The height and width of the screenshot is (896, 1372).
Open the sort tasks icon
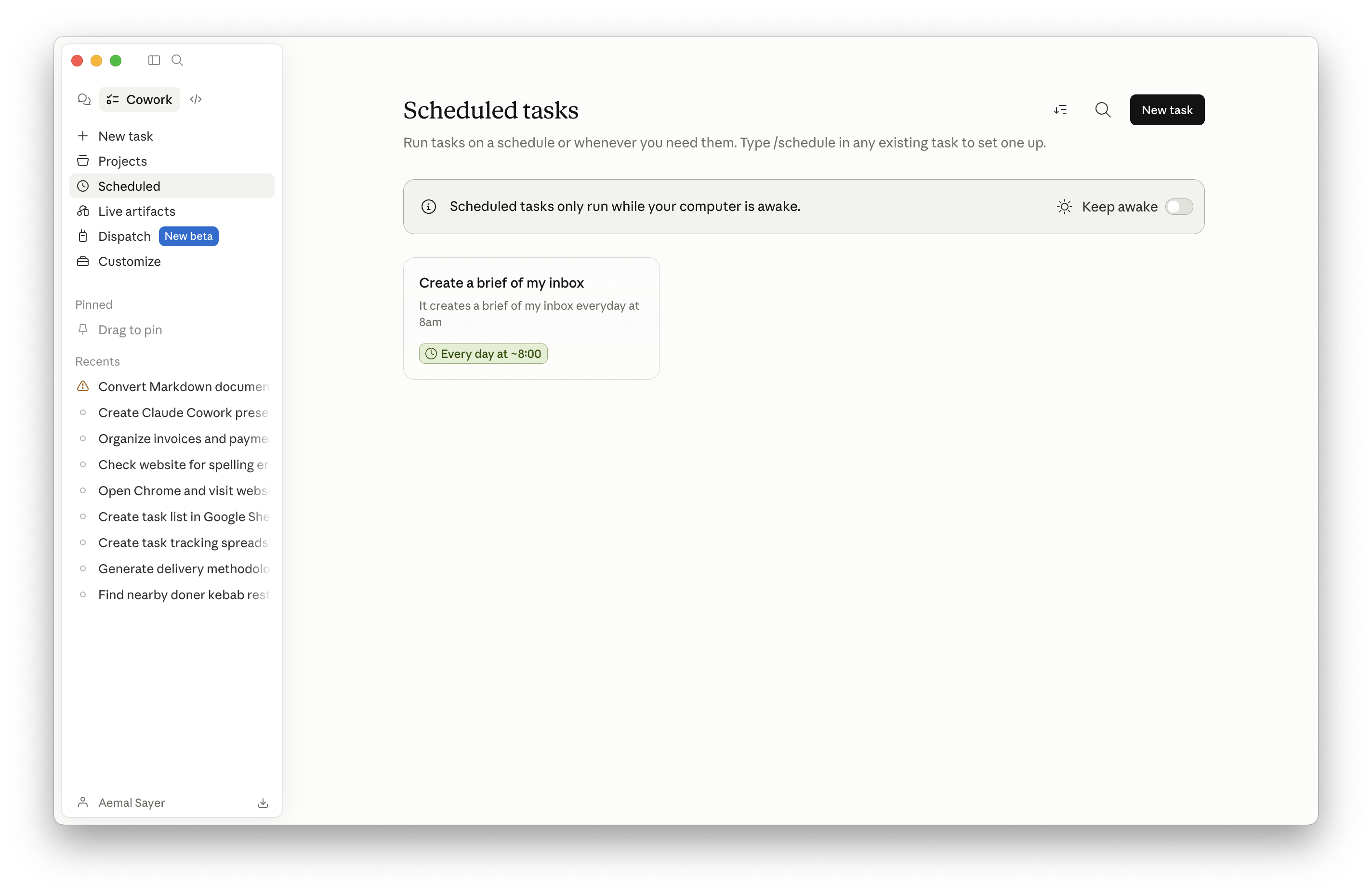click(1060, 110)
